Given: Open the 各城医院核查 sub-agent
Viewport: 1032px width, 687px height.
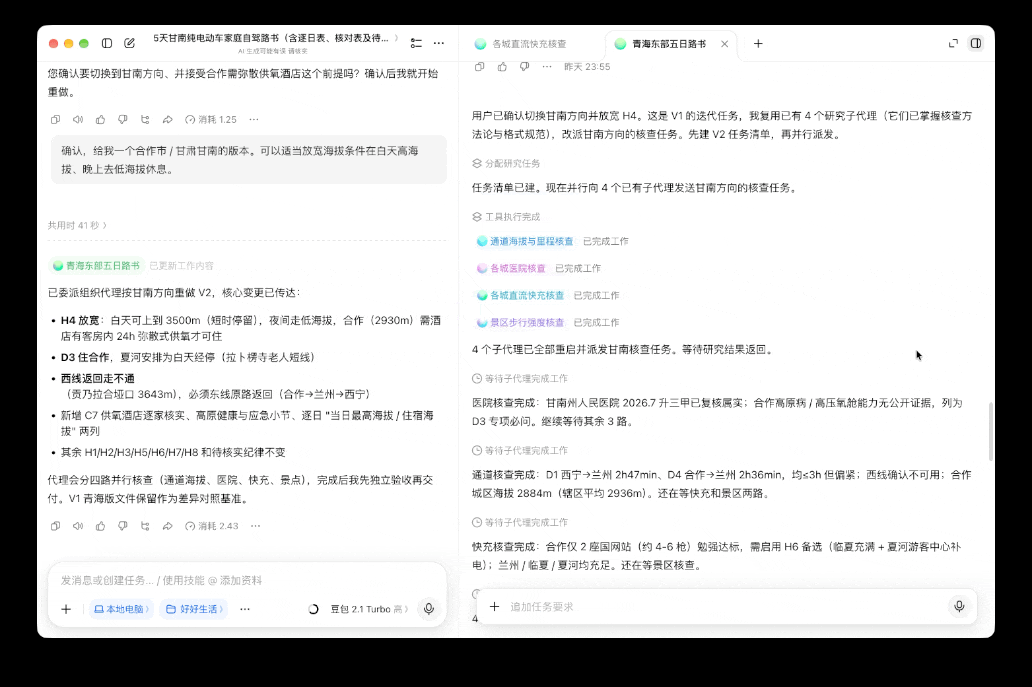Looking at the screenshot, I should click(511, 268).
